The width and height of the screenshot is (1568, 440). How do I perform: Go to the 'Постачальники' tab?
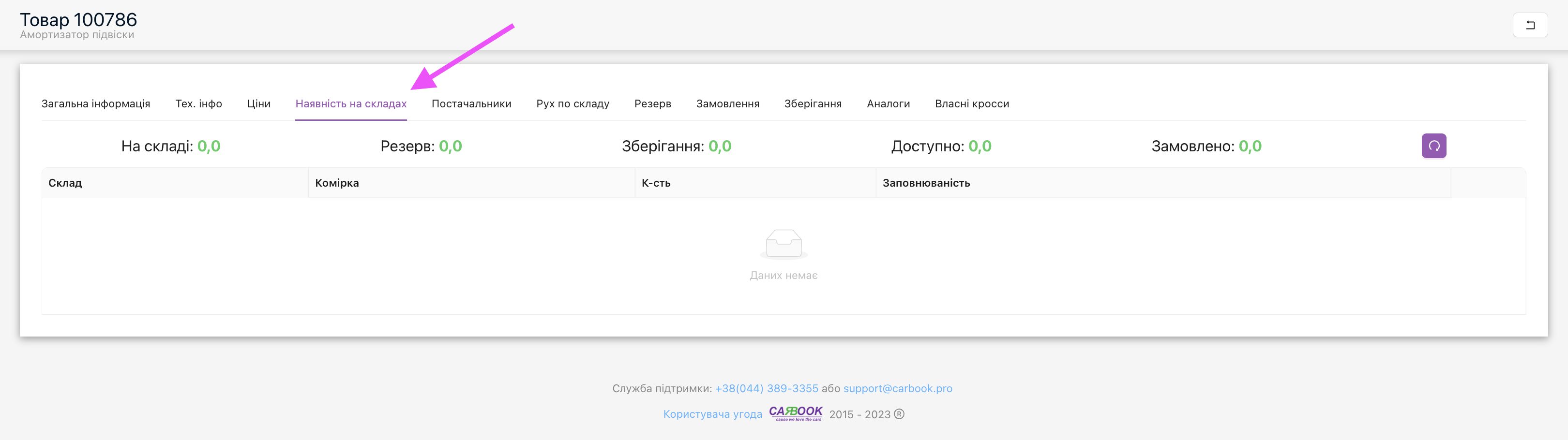pos(471,104)
